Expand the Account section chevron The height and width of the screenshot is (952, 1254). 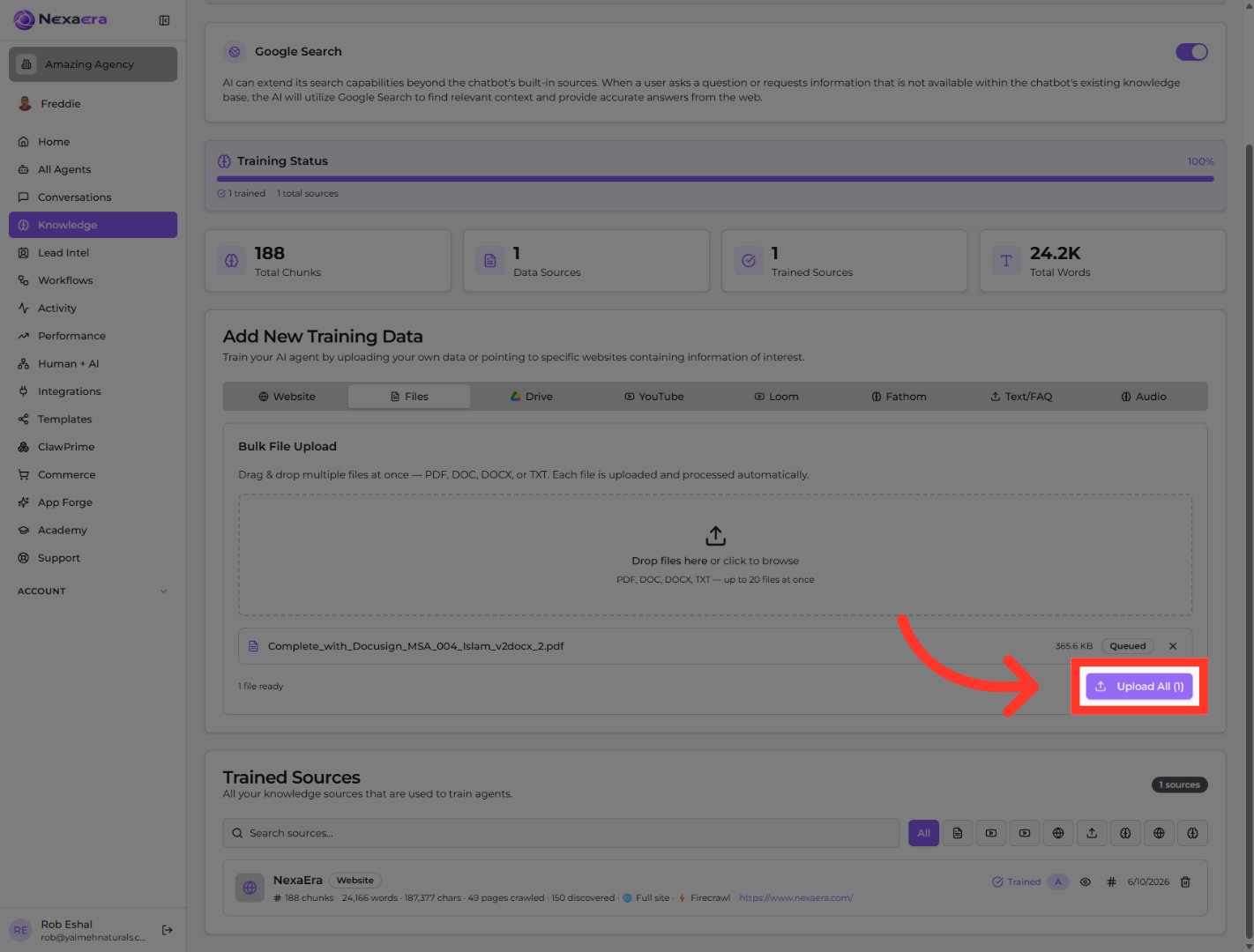click(x=163, y=591)
